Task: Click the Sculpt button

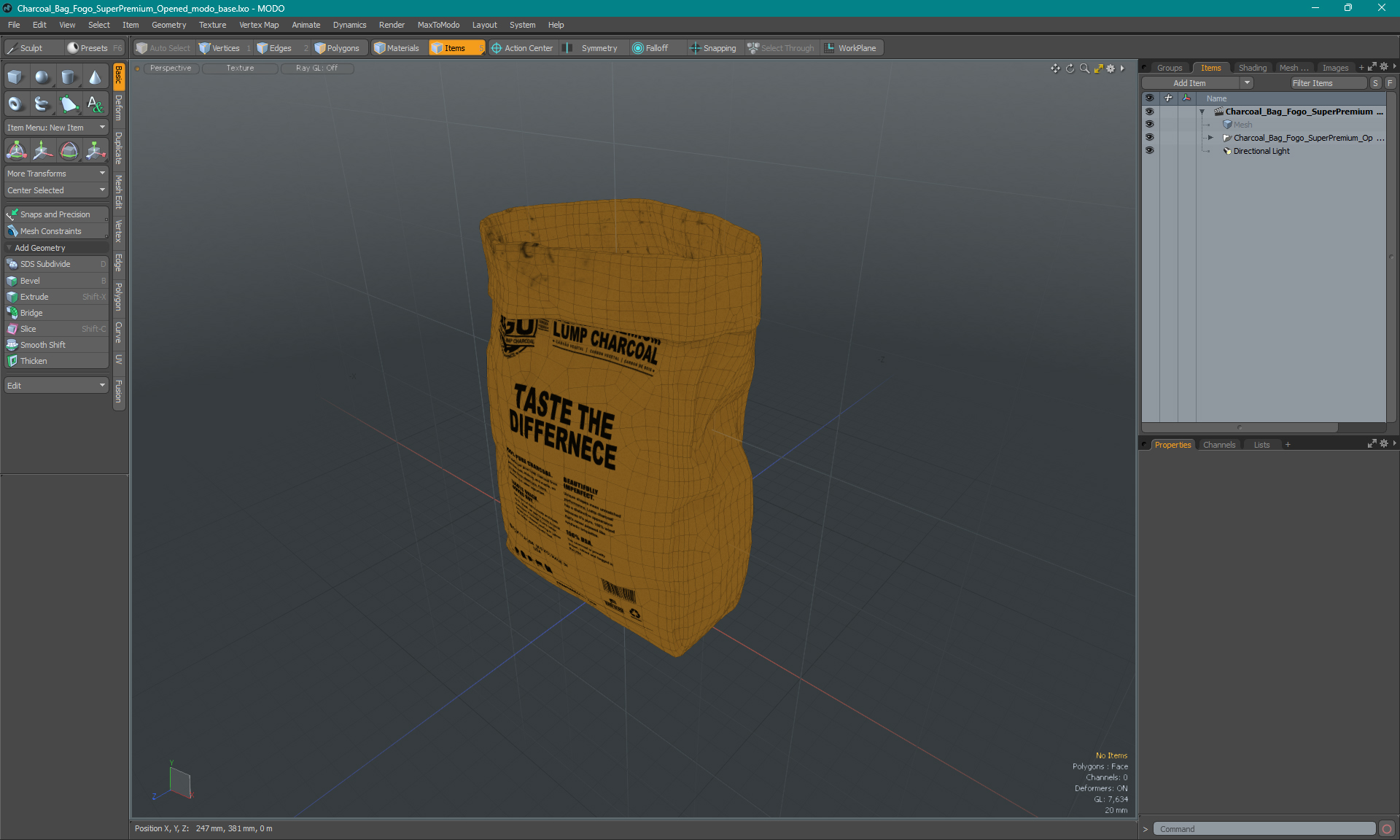Action: (x=32, y=48)
